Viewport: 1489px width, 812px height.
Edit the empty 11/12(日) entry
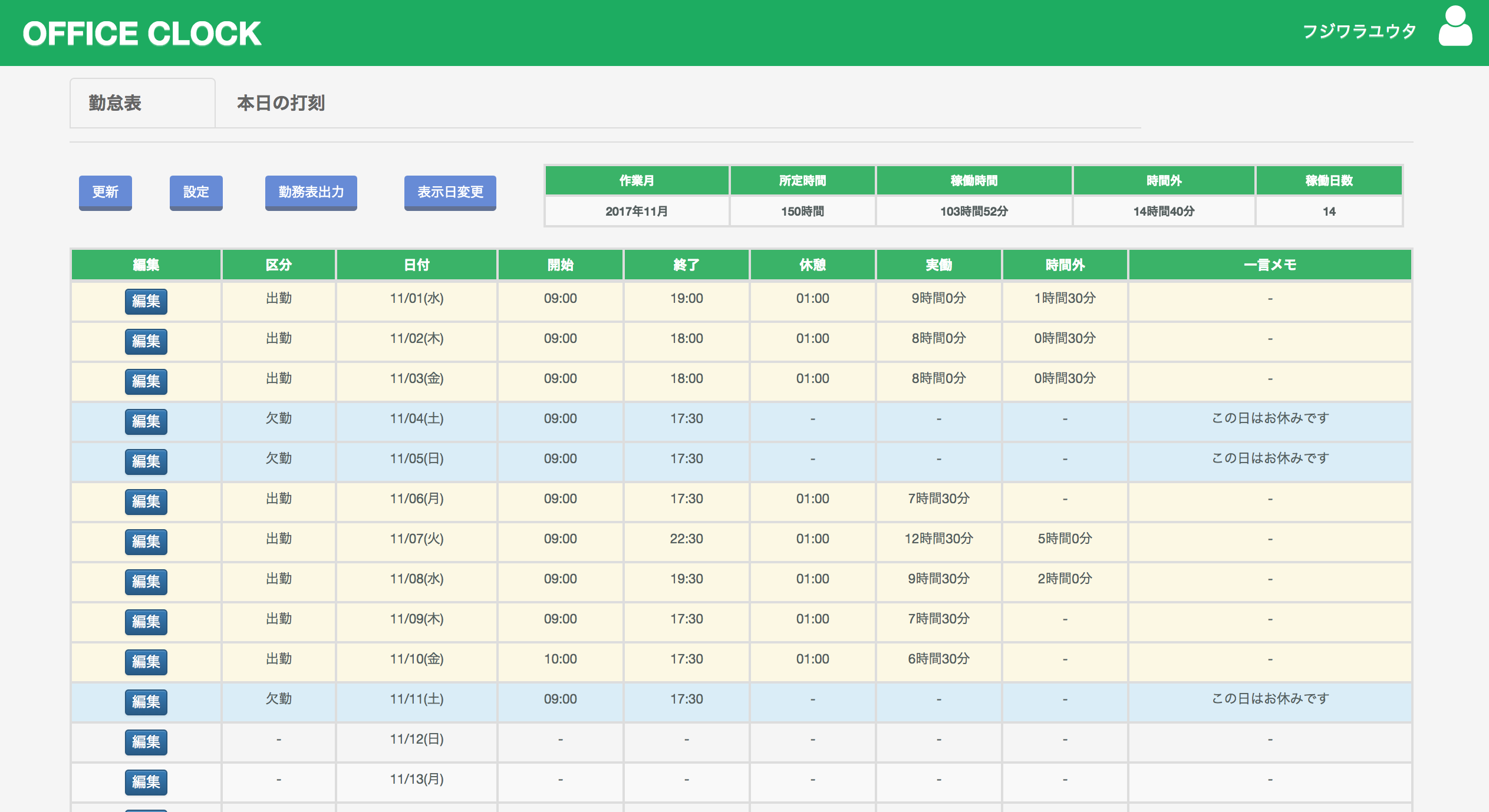coord(146,742)
